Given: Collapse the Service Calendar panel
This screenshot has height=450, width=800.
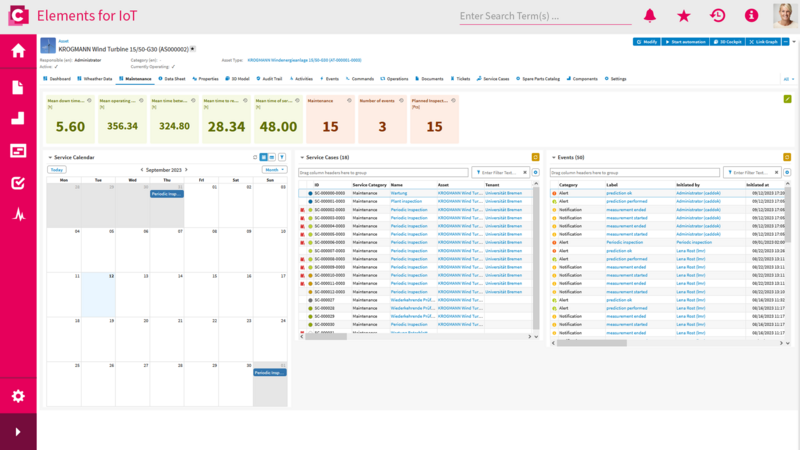Looking at the screenshot, I should [50, 158].
